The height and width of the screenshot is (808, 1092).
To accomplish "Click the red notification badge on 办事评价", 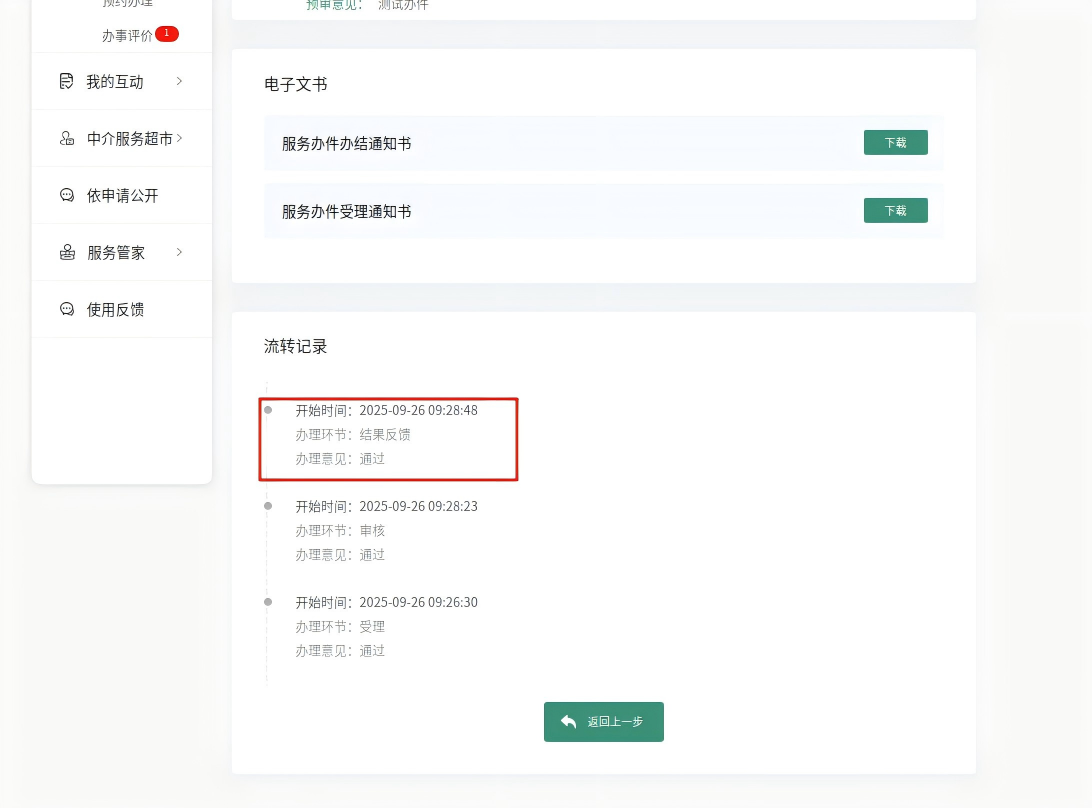I will coord(167,34).
